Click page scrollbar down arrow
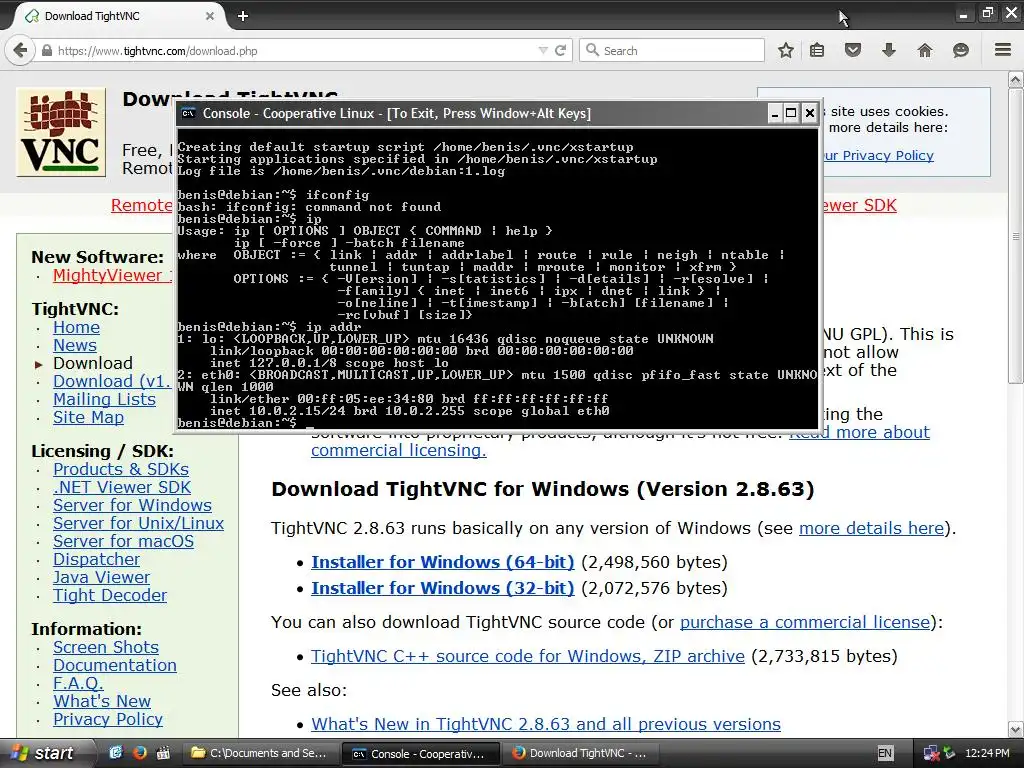The image size is (1024, 768). coord(1016,729)
